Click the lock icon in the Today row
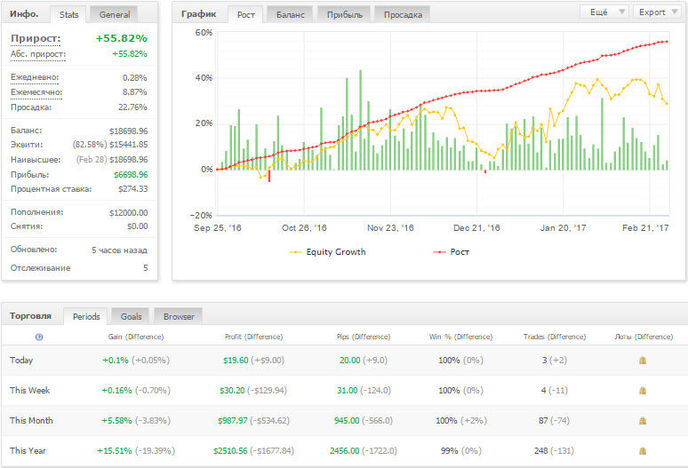 point(642,361)
